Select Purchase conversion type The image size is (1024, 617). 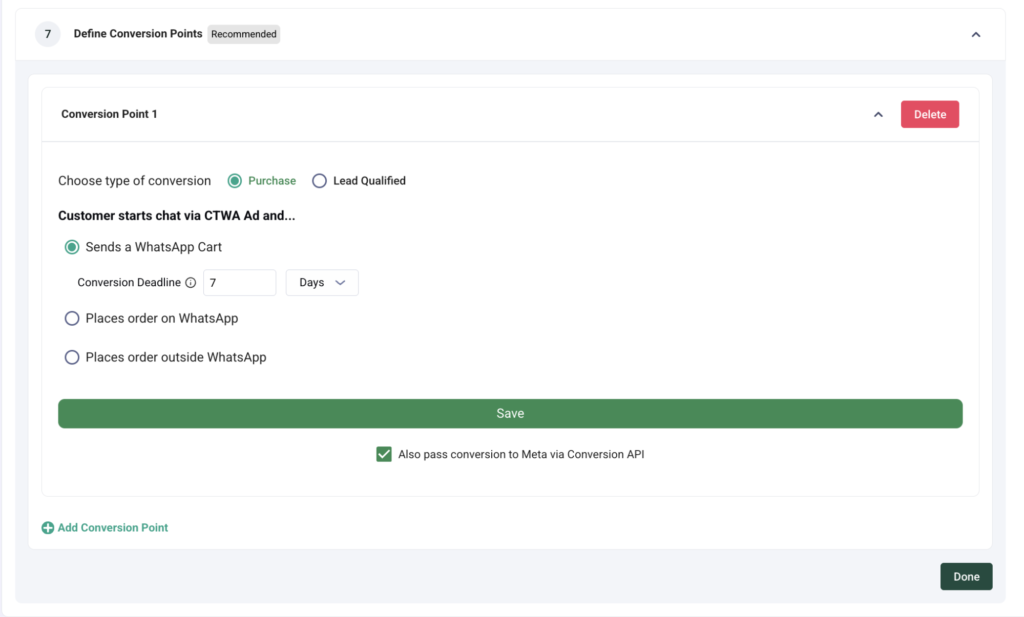pos(234,181)
